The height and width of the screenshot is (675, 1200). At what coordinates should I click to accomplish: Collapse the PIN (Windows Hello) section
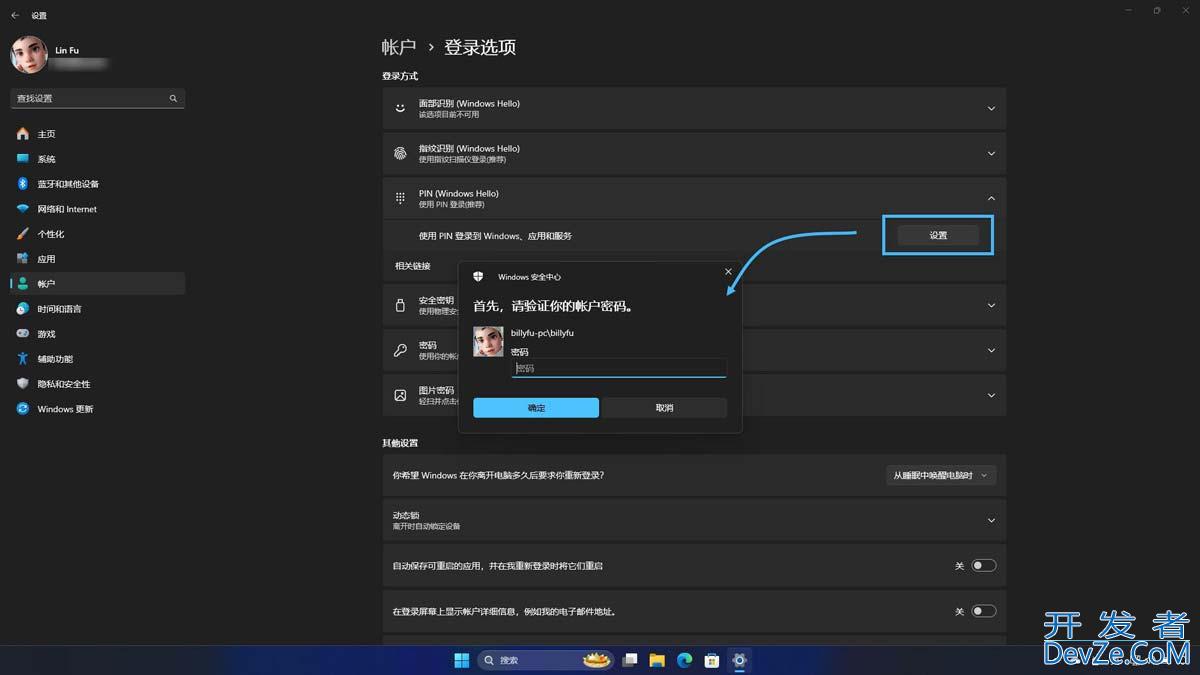(991, 198)
